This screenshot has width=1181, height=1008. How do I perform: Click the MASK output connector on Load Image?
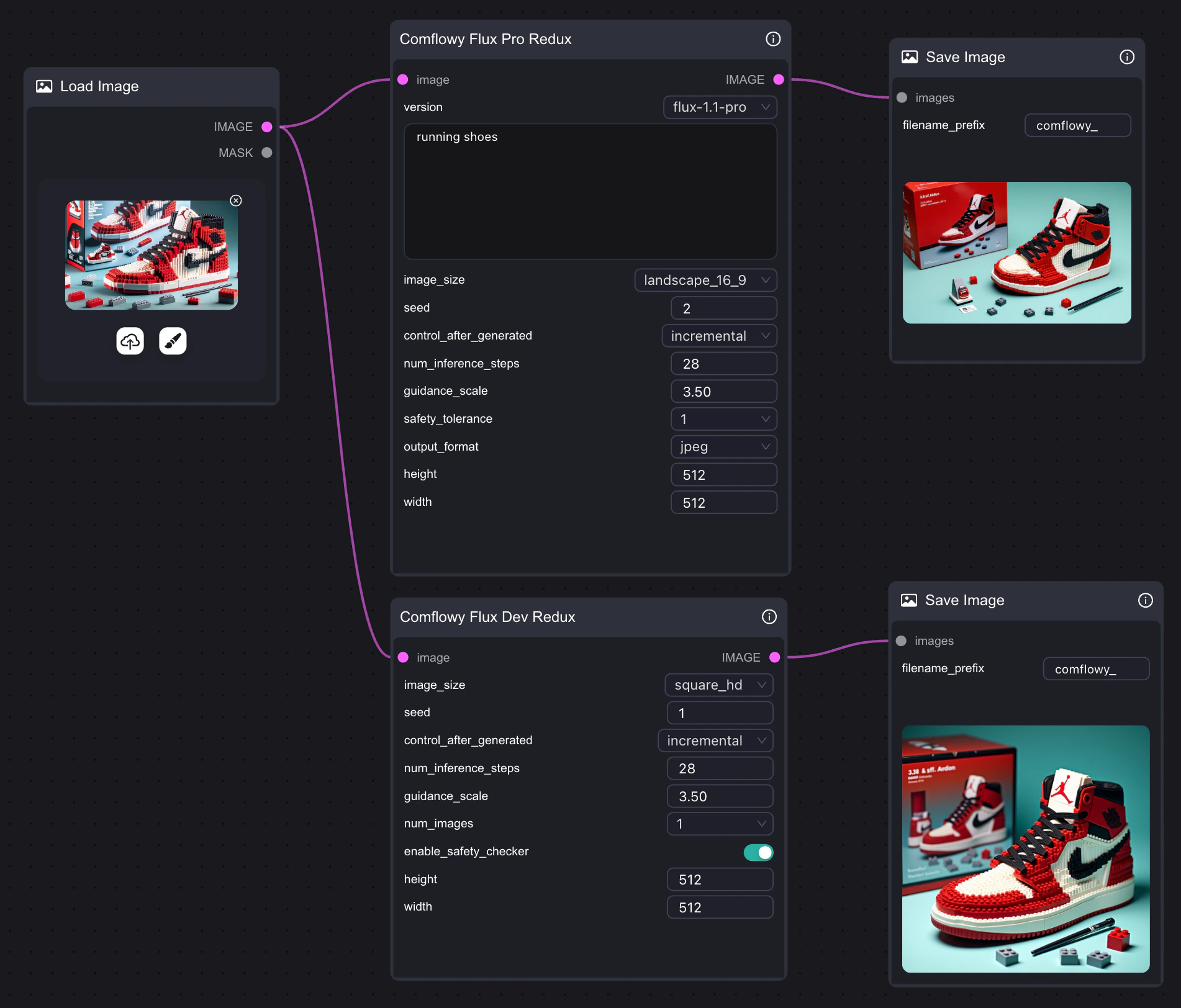[x=266, y=153]
